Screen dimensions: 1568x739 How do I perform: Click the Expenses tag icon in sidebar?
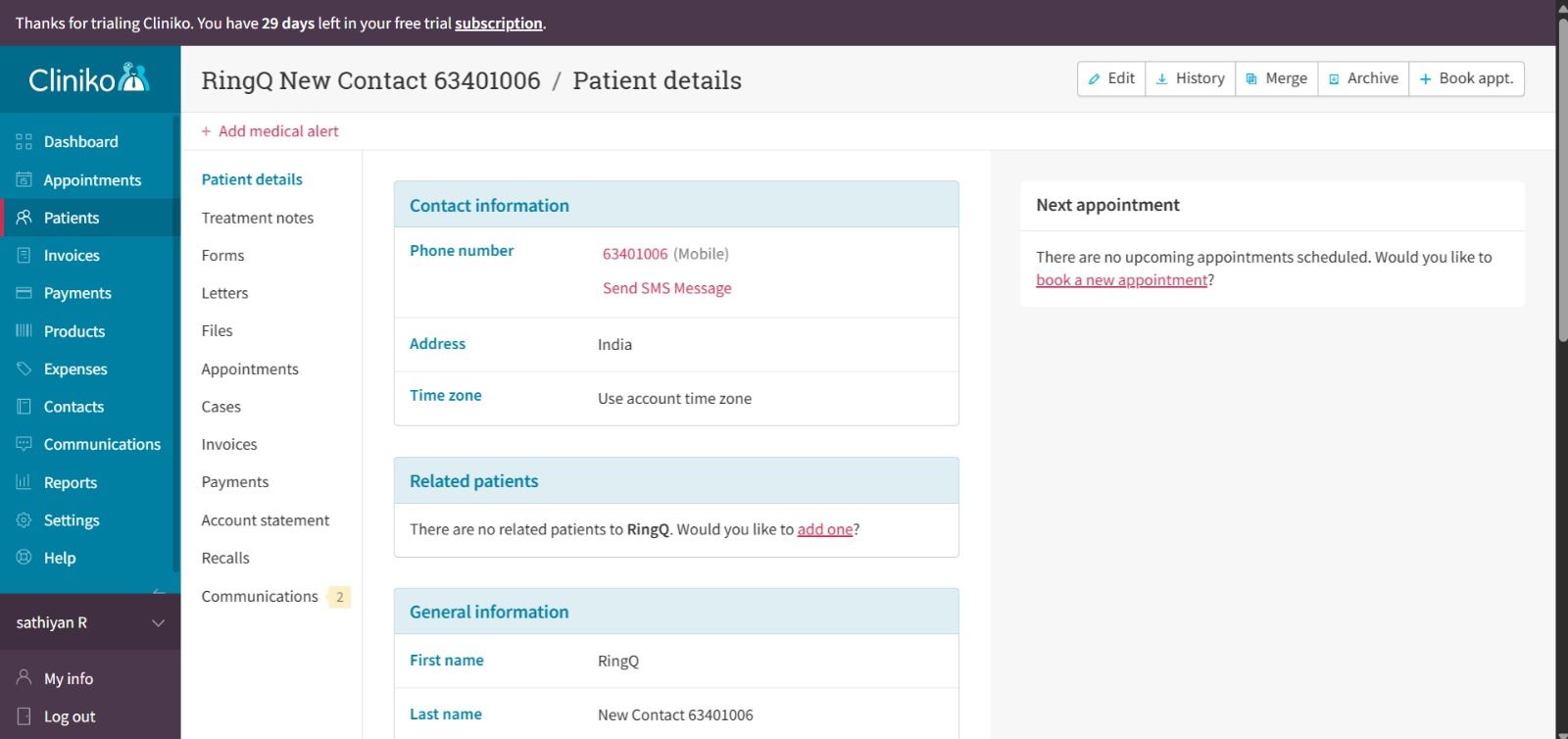click(x=24, y=369)
